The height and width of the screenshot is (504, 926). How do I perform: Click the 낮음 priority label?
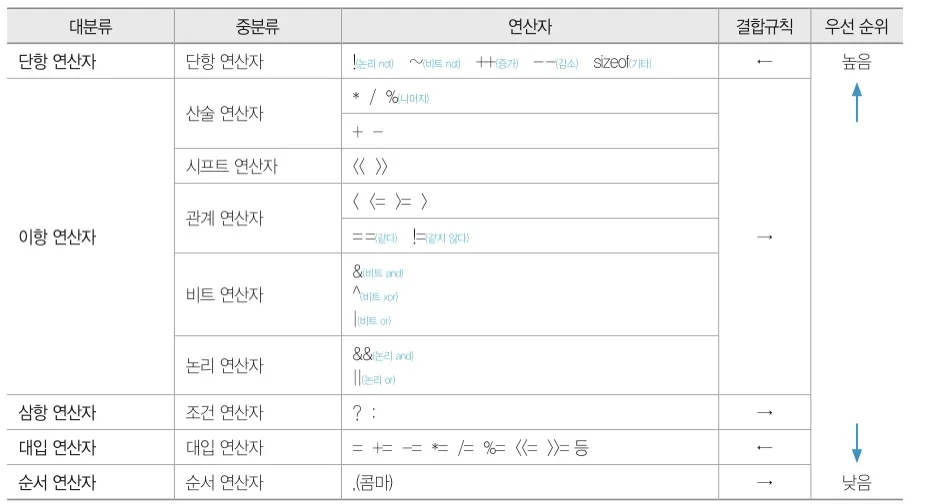[x=856, y=483]
